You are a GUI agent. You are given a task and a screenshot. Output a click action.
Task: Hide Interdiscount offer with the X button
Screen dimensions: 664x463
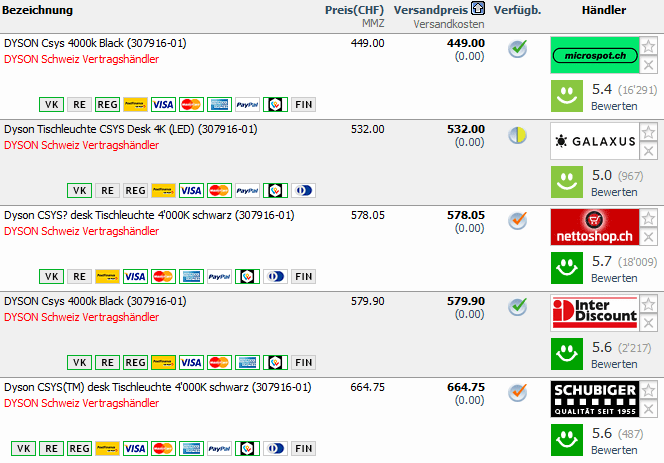649,322
